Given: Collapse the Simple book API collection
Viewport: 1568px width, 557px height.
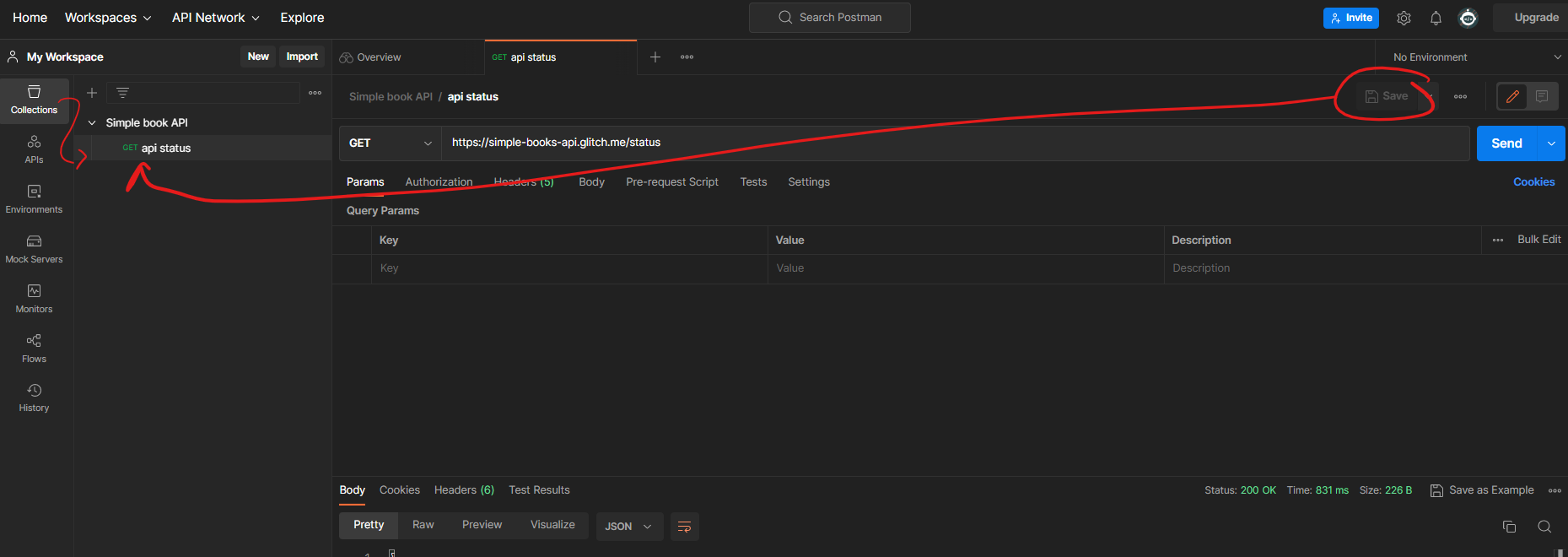Looking at the screenshot, I should (92, 123).
